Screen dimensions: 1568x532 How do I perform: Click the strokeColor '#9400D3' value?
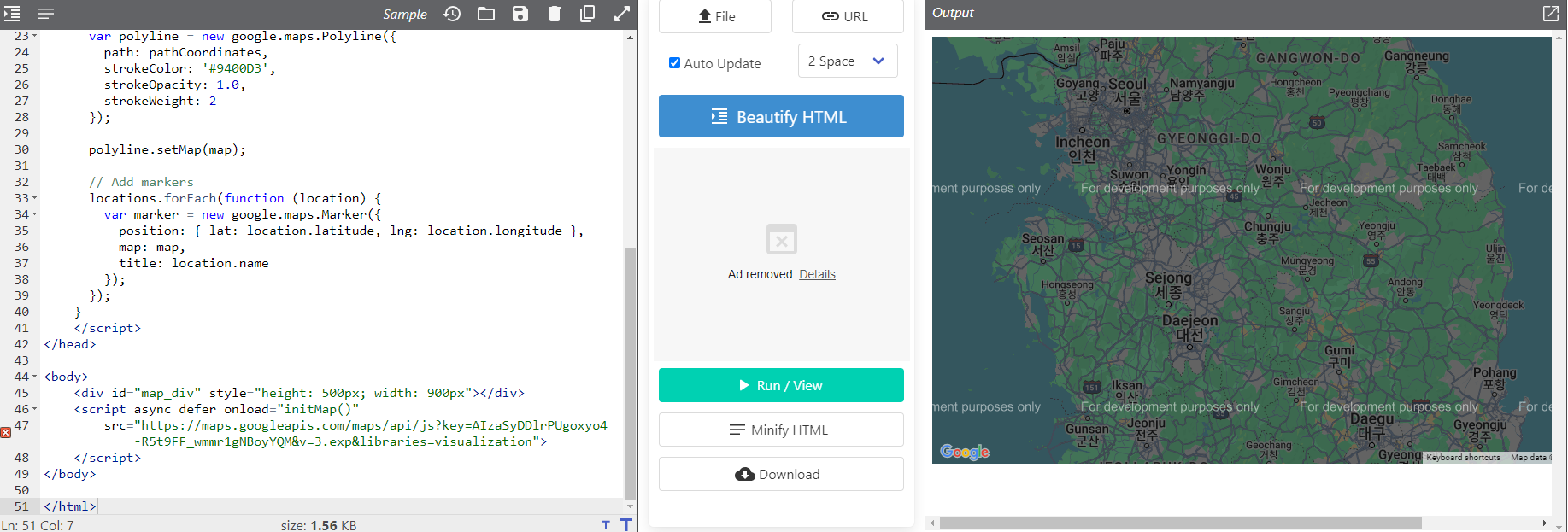[235, 68]
